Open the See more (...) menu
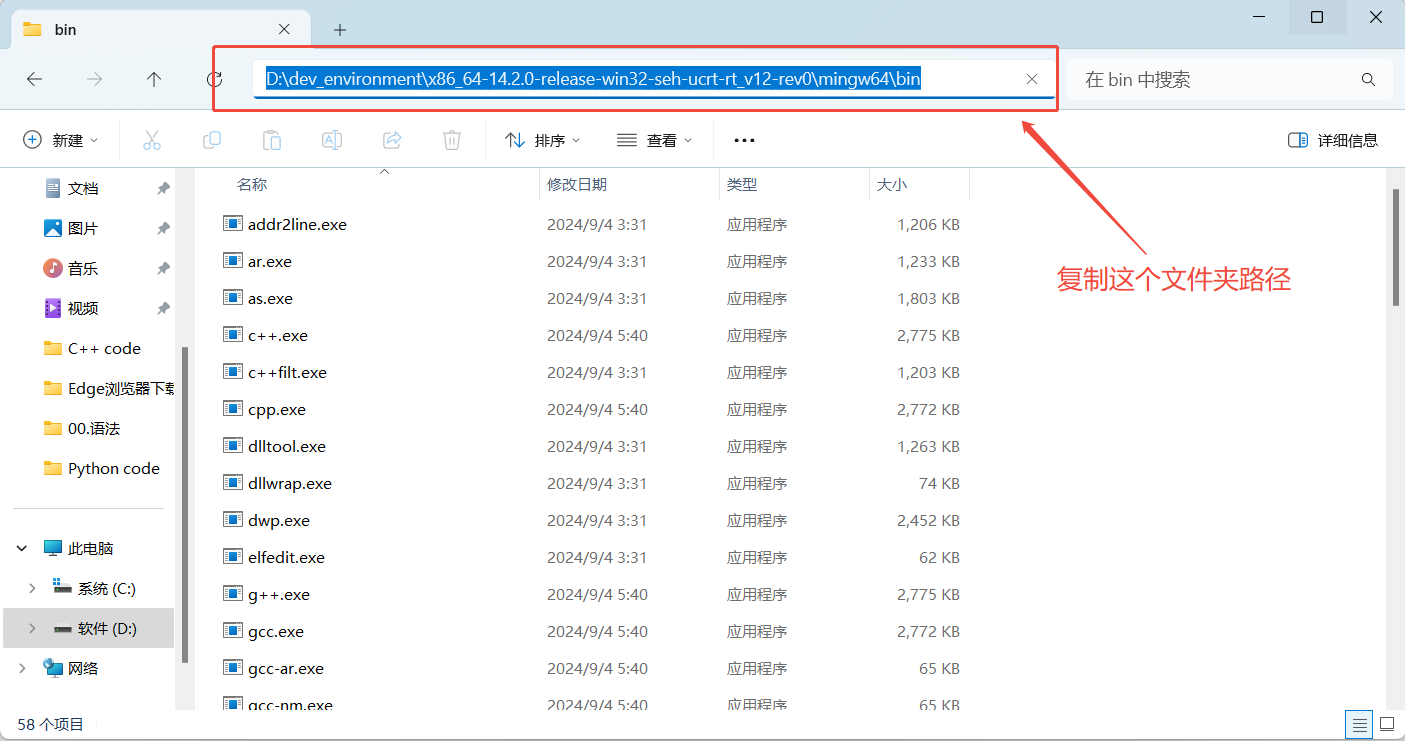 point(744,140)
